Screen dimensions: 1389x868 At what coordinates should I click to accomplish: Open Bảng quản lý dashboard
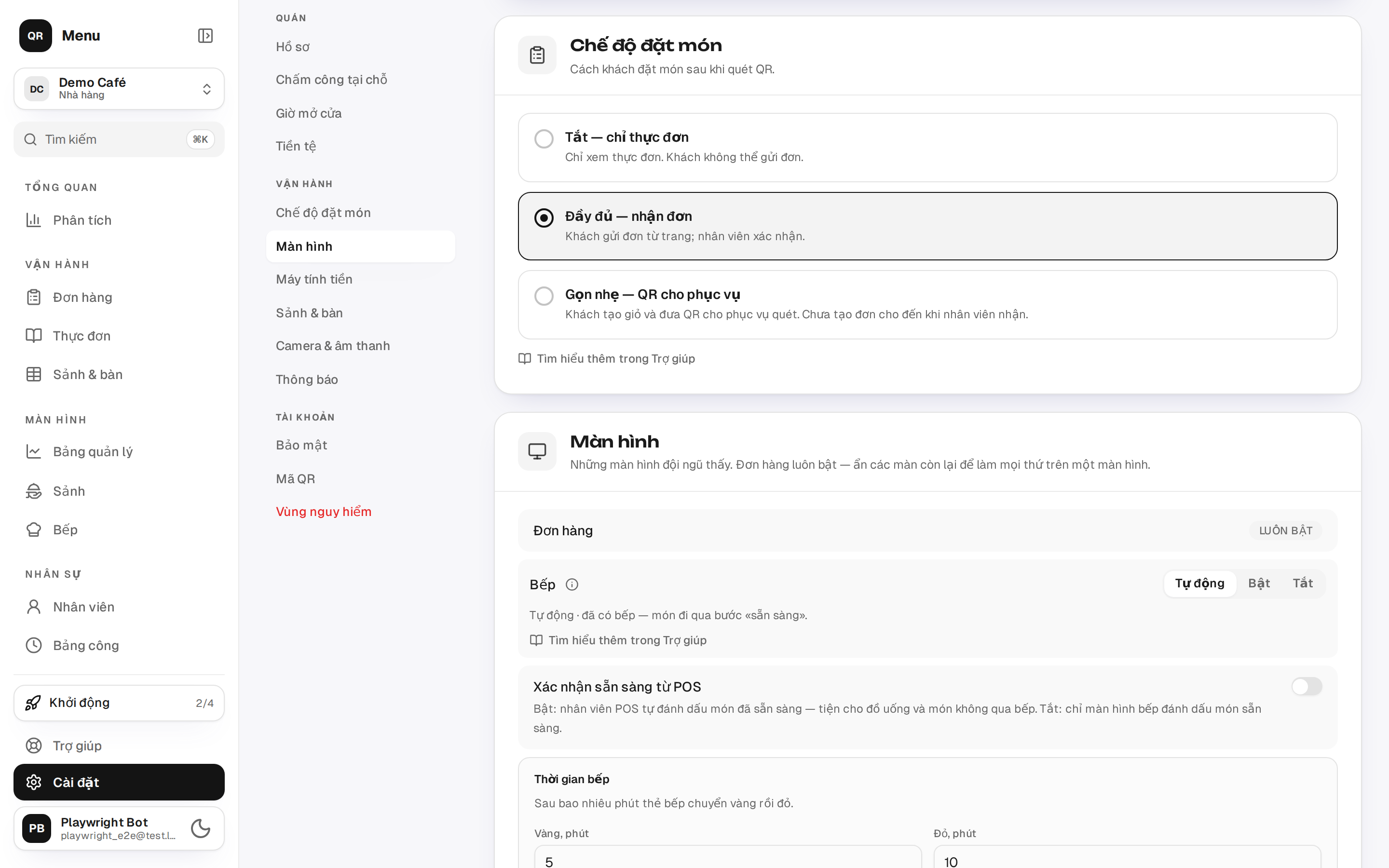click(x=119, y=452)
